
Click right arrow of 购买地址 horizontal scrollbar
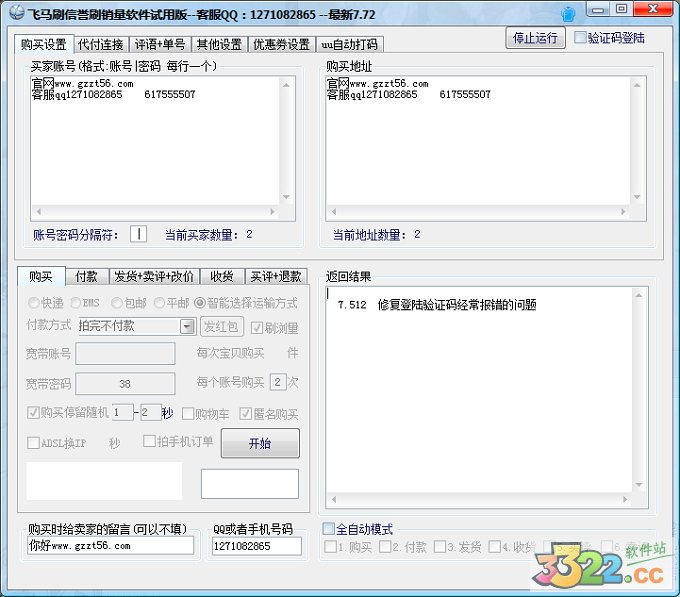(623, 212)
